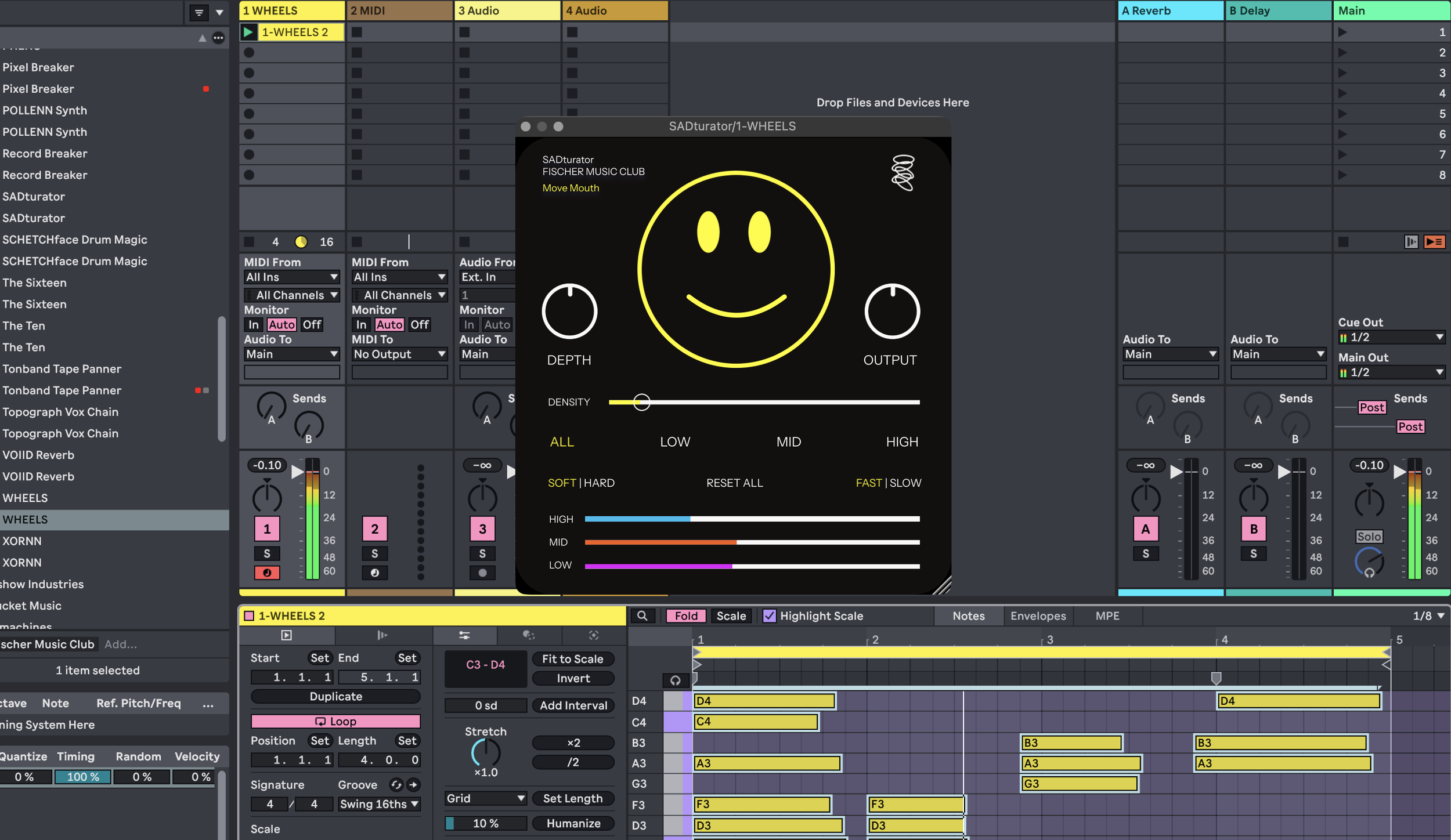The height and width of the screenshot is (840, 1451).
Task: Open the Swing 16ths groove dropdown
Action: 379,804
